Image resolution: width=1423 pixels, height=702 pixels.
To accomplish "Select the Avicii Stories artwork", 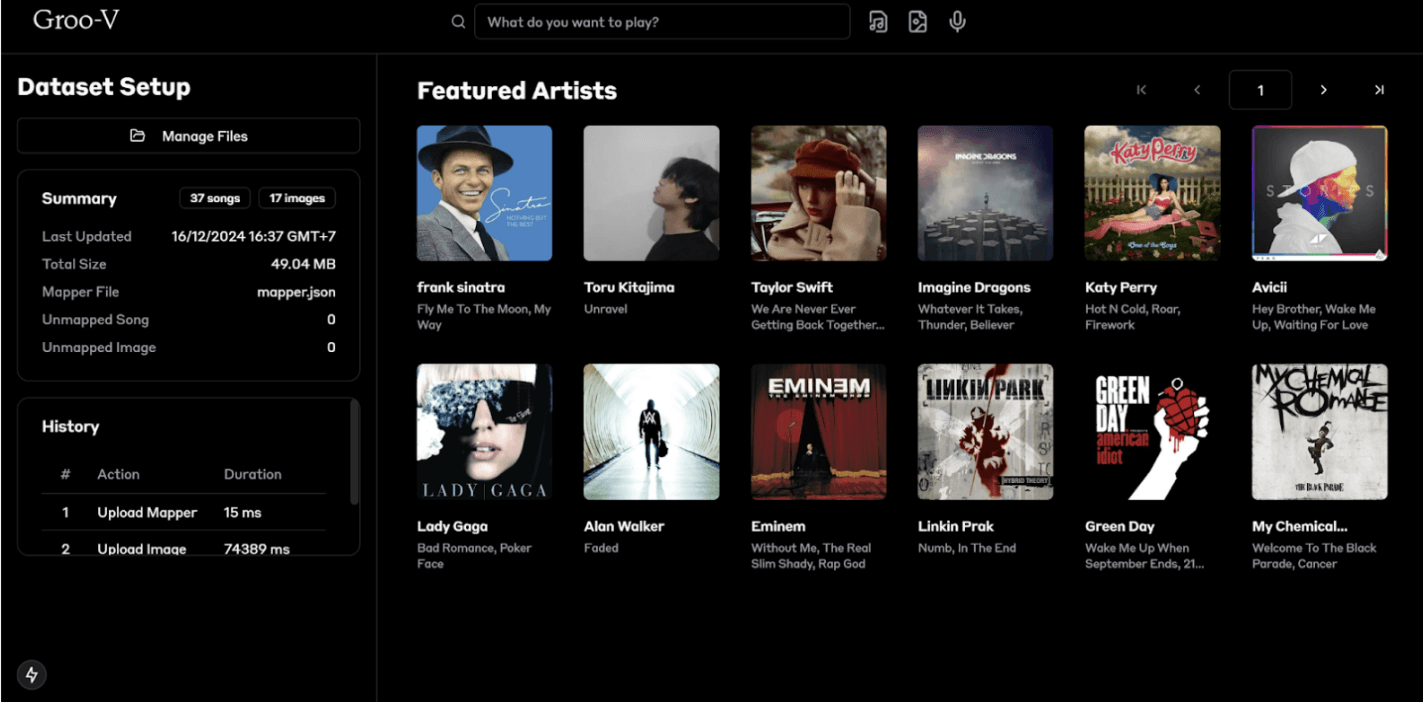I will click(1319, 192).
